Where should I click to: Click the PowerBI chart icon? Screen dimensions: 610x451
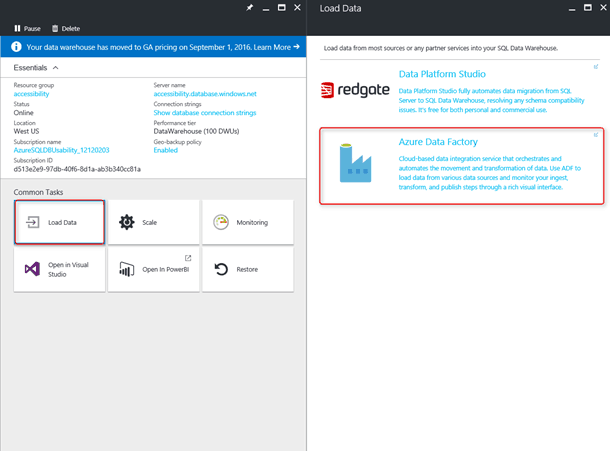click(x=127, y=269)
